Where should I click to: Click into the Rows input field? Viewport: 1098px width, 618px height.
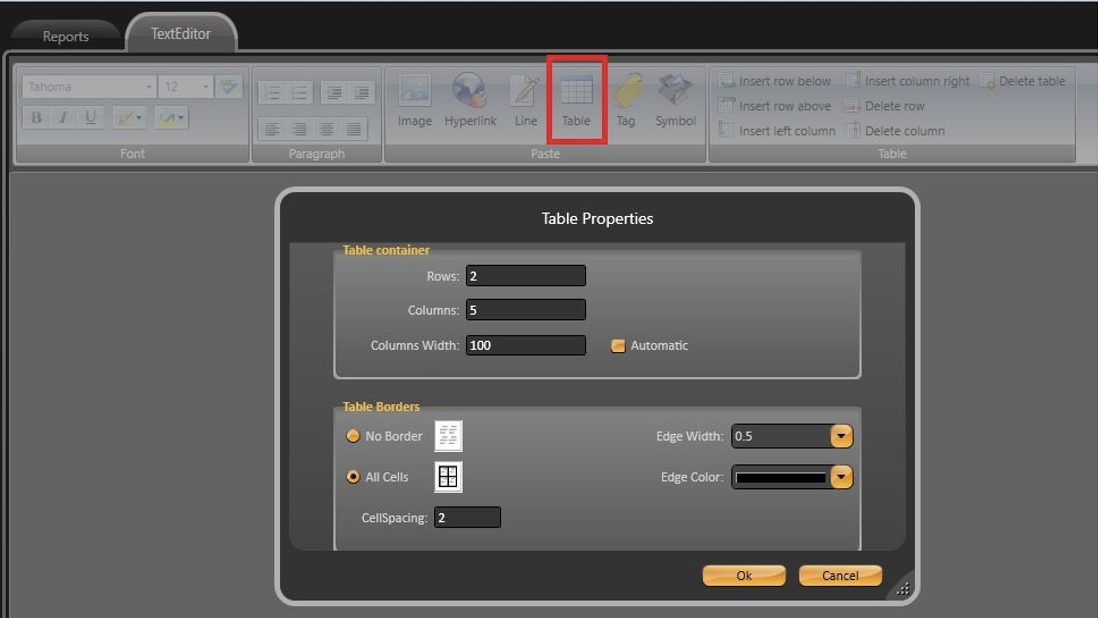(525, 276)
